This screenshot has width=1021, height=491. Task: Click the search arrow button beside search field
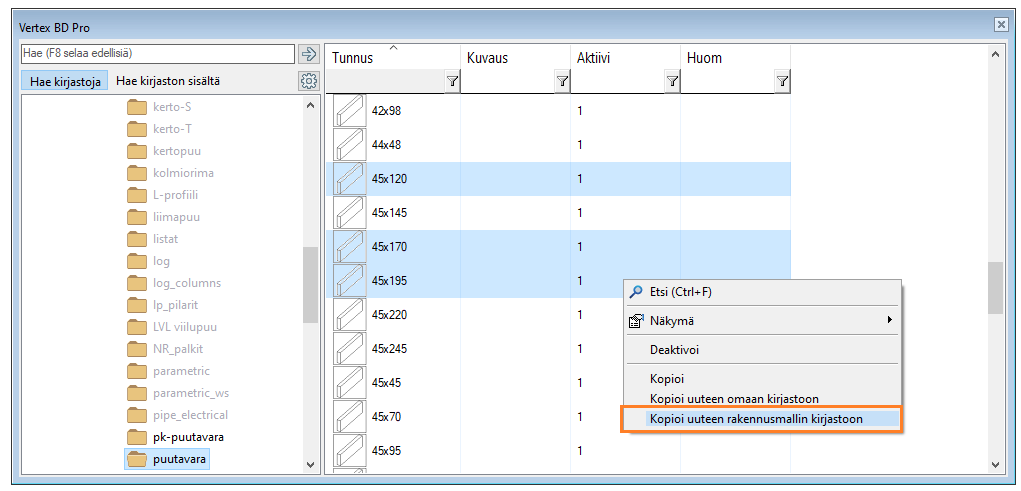pos(308,54)
